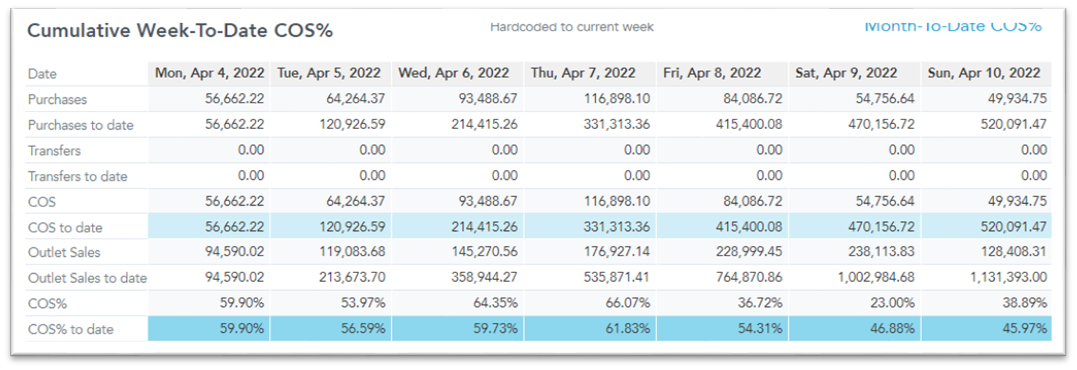Select the Sat, Apr 9, 2022 column header
Viewport: 1077px width, 370px height.
(x=854, y=73)
